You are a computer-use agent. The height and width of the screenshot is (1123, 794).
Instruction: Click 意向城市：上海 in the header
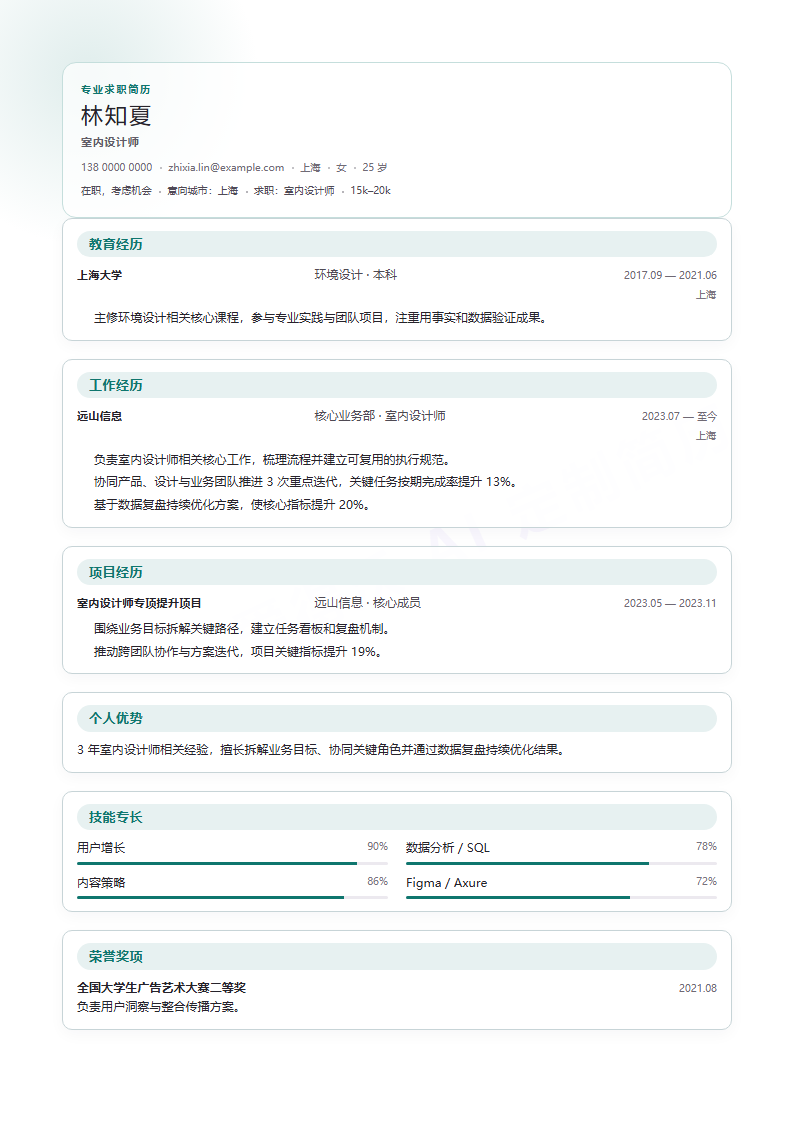tap(203, 191)
